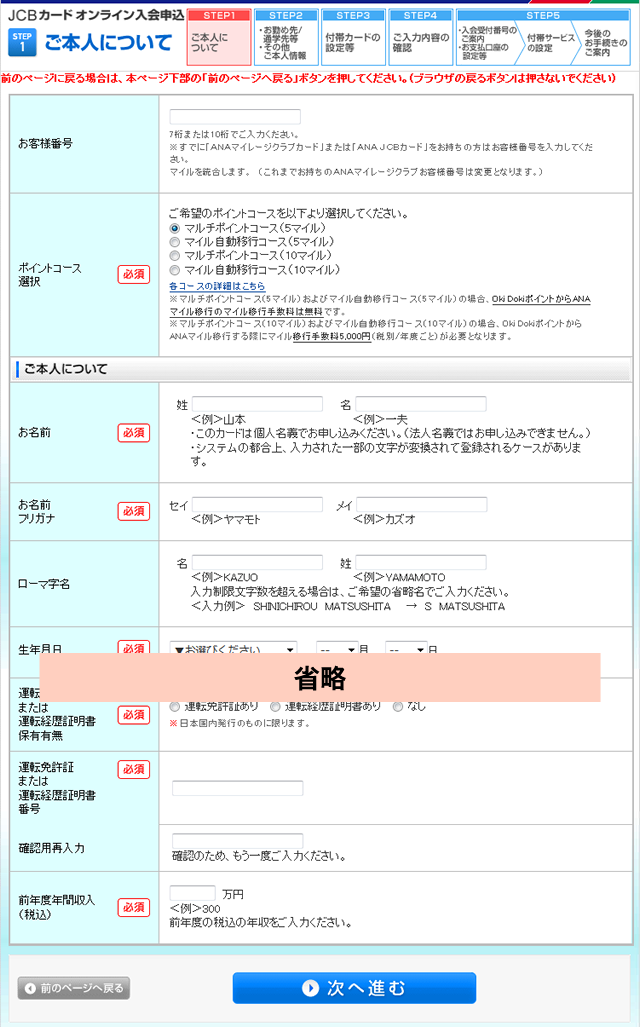Click the お客様番号 input field
The image size is (640, 1027).
pos(235,117)
